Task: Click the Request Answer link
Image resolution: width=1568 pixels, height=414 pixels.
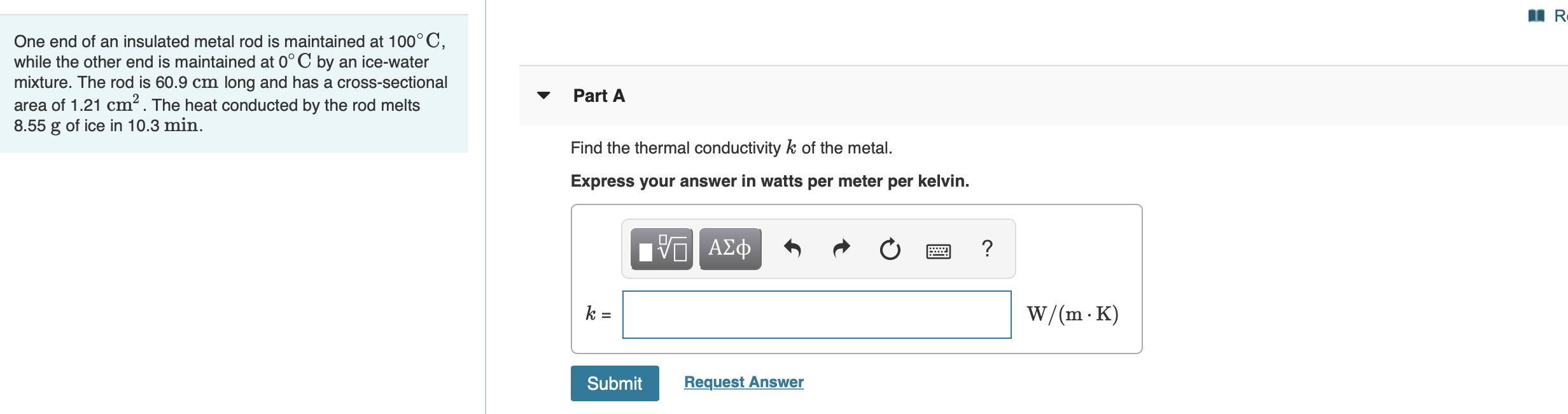Action: click(743, 382)
